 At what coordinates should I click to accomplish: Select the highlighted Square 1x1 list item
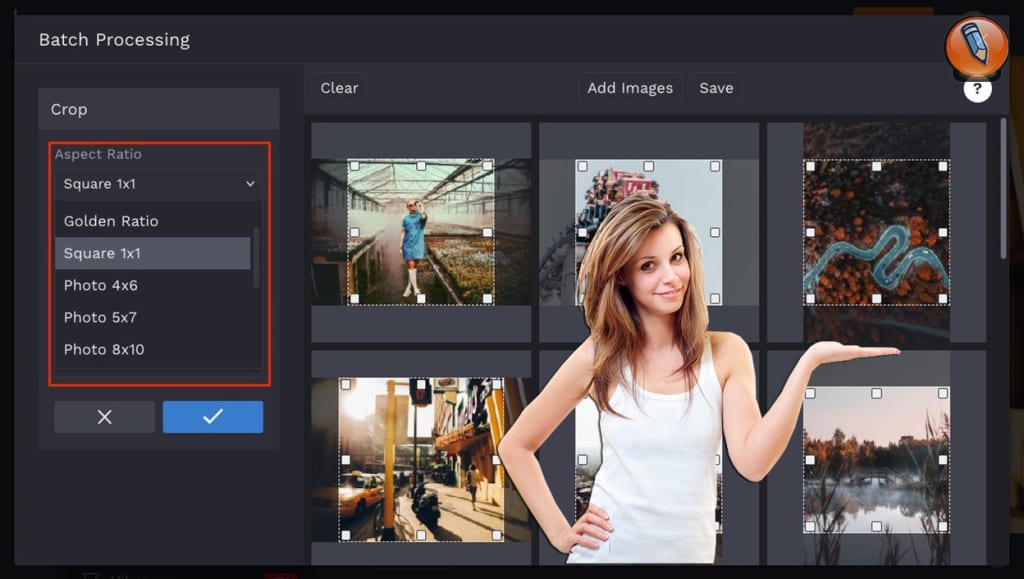[153, 253]
